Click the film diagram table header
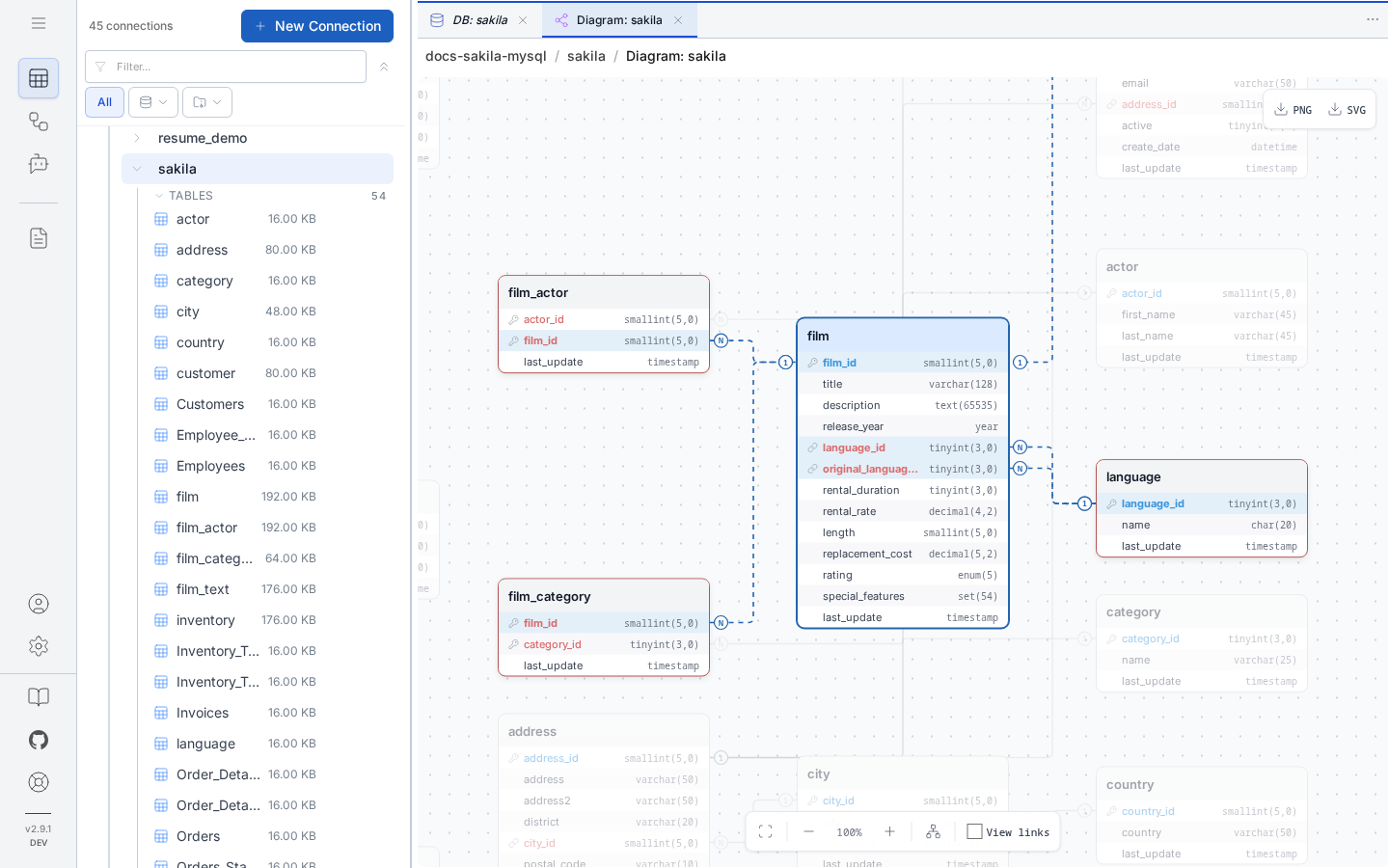This screenshot has width=1389, height=868. (x=903, y=336)
